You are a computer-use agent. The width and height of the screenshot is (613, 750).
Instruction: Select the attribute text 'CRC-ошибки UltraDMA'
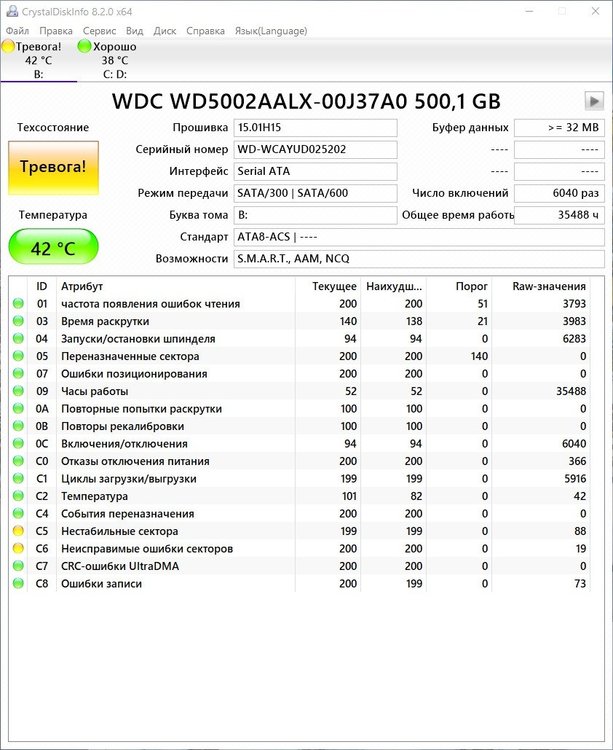coord(120,566)
